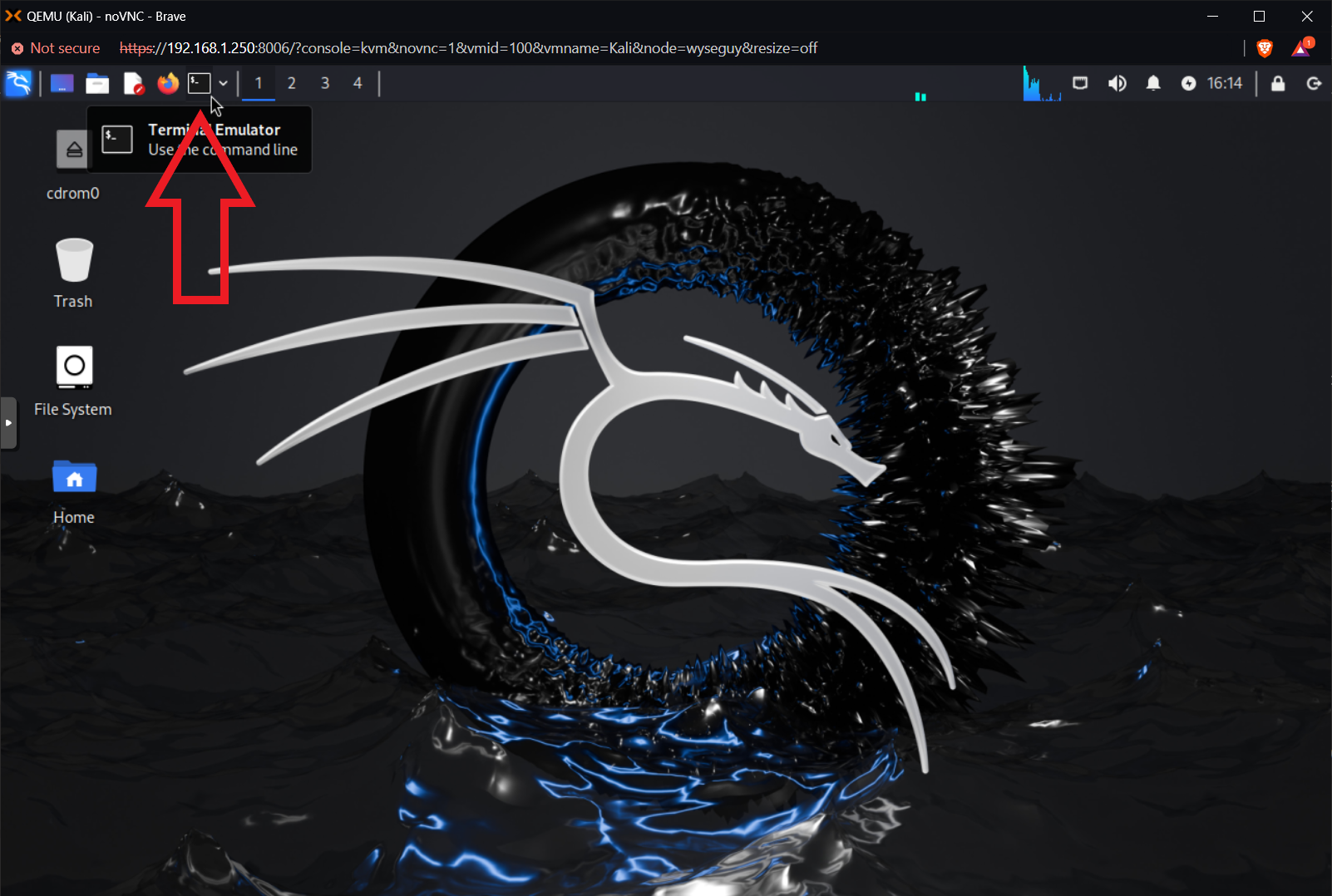Open the display/screen tray icon
The image size is (1332, 896).
pos(1080,83)
